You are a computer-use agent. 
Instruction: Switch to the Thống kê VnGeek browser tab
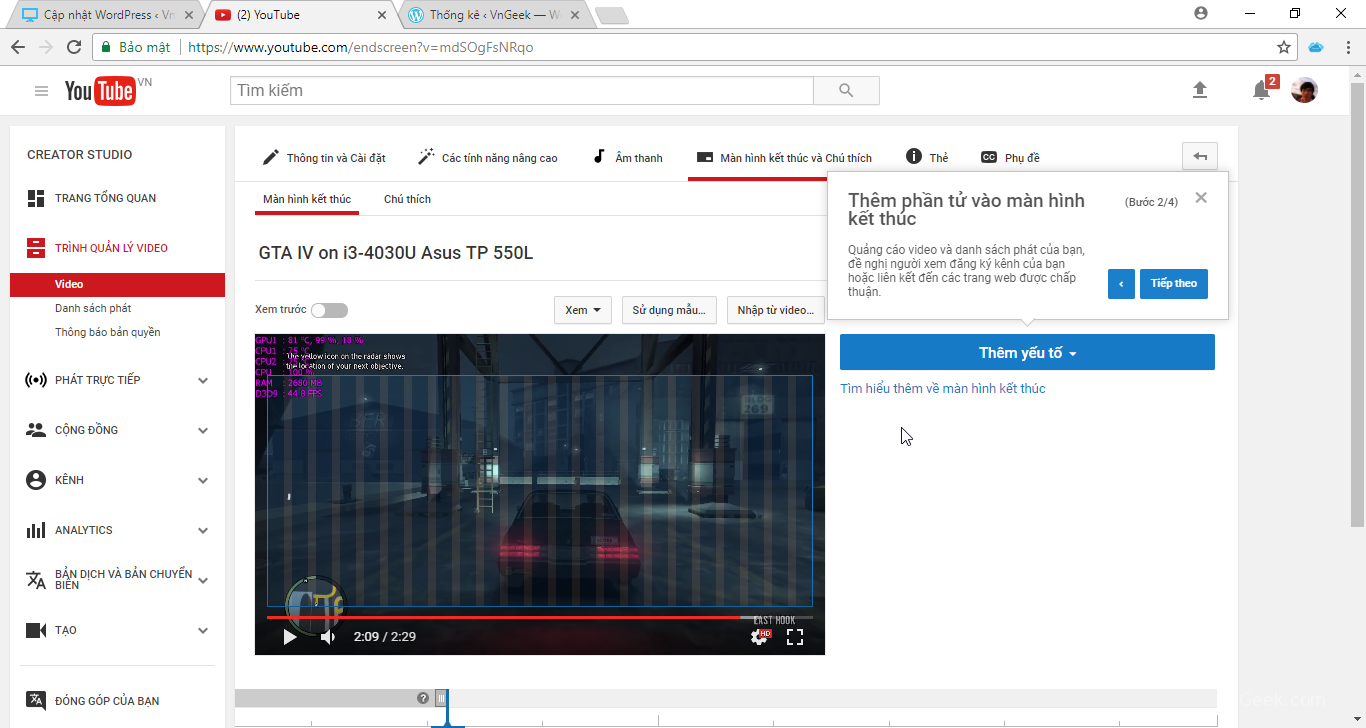pyautogui.click(x=497, y=15)
